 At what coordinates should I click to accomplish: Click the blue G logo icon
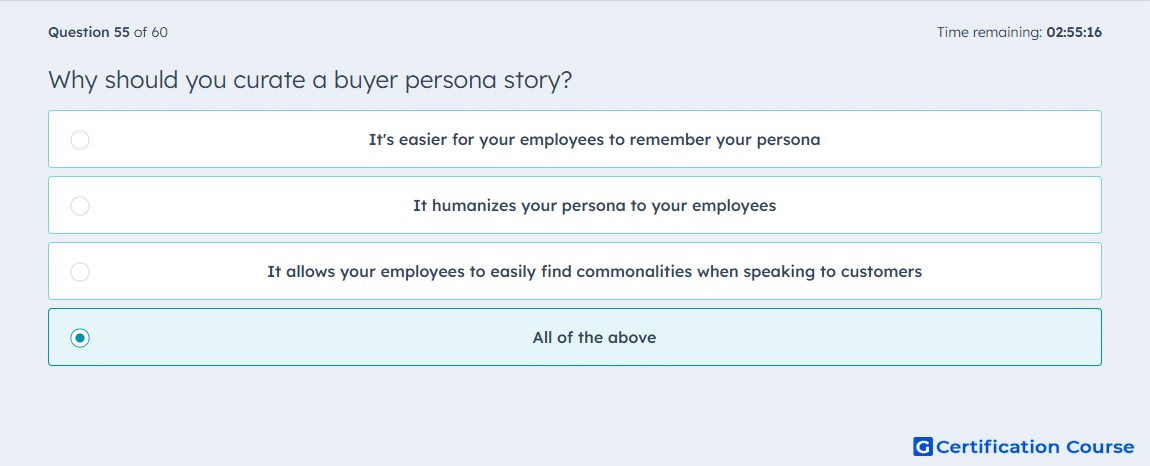click(923, 446)
